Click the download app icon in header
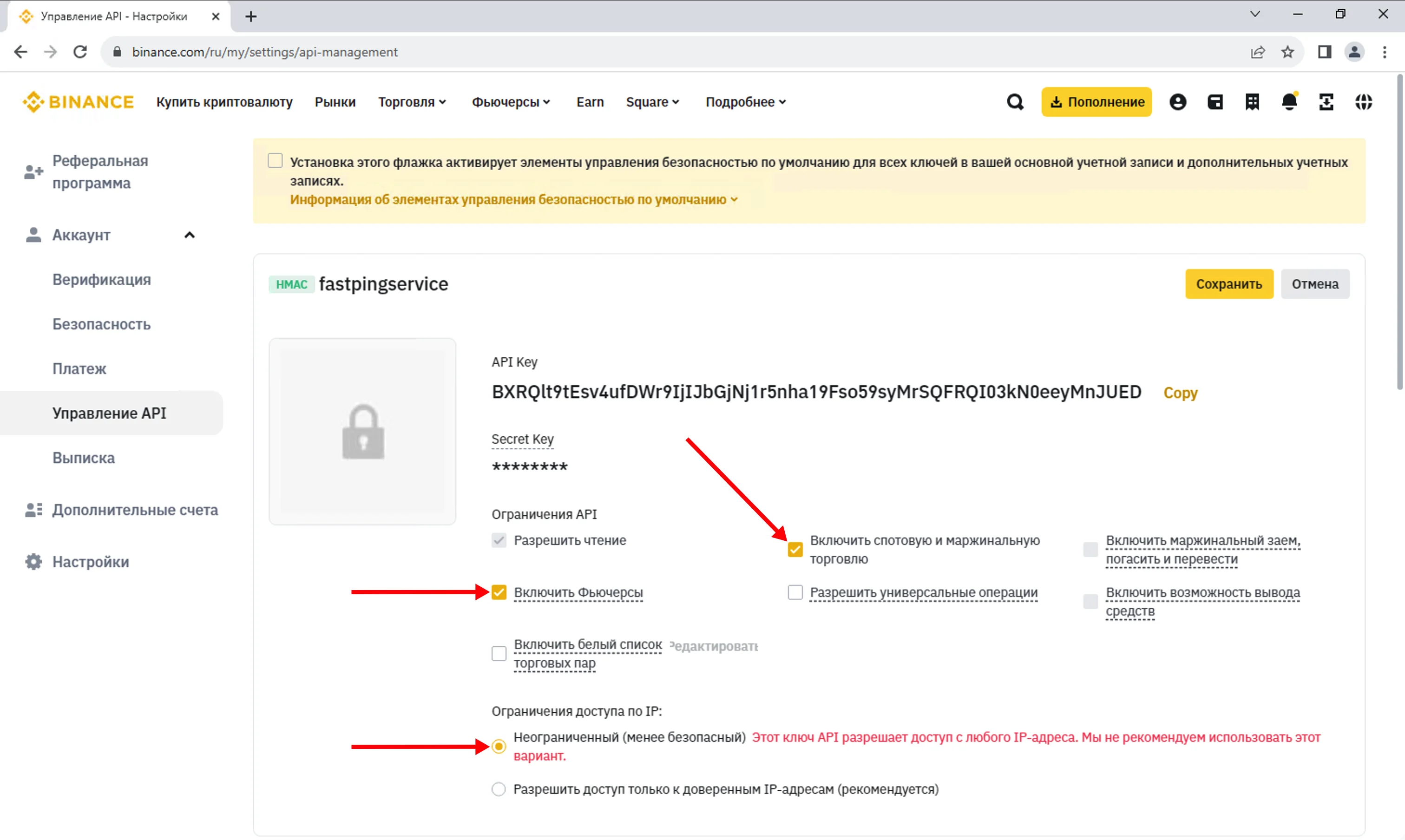Screen dimensions: 1405x840 tap(1326, 102)
